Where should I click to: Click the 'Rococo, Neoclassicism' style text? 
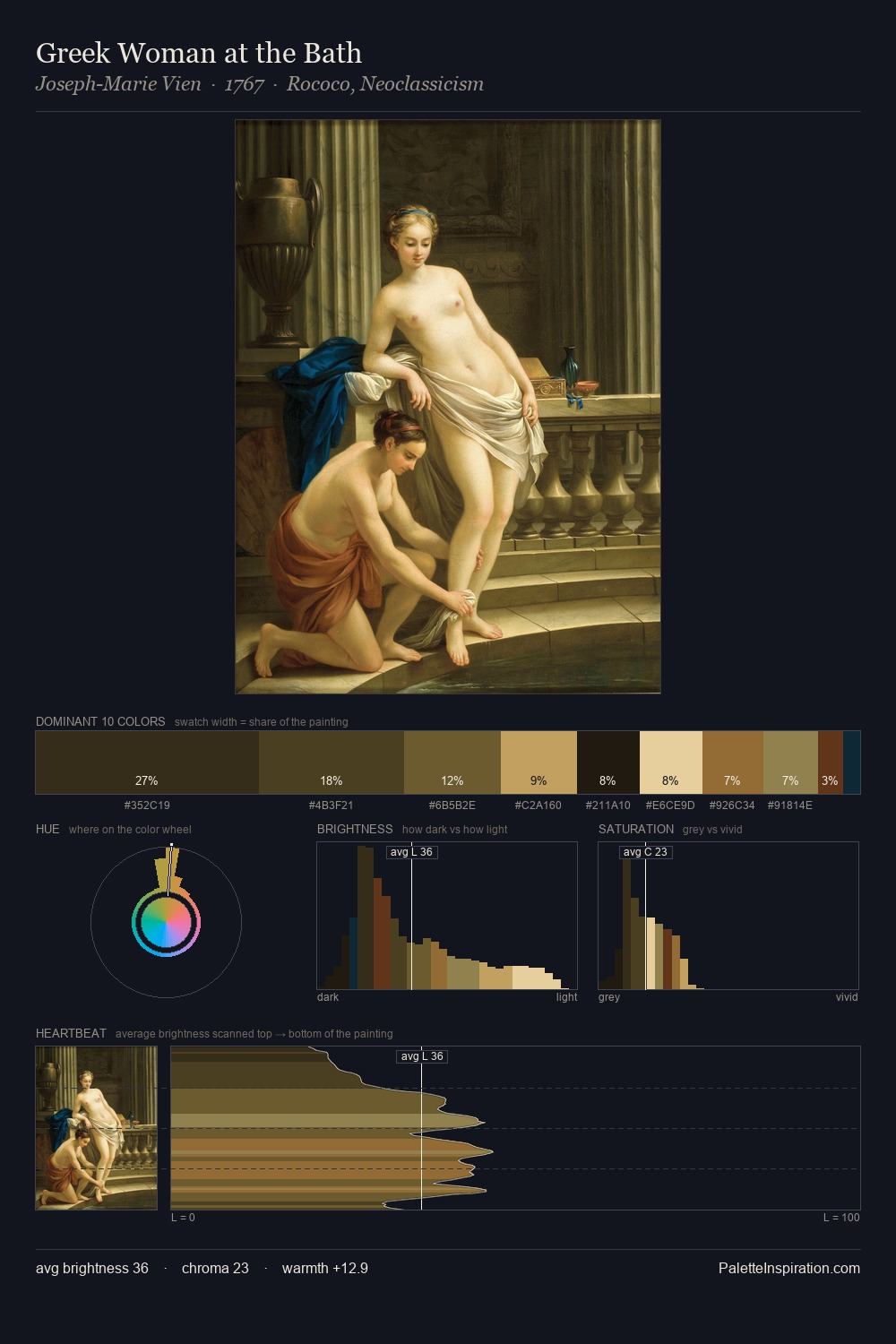pyautogui.click(x=385, y=84)
